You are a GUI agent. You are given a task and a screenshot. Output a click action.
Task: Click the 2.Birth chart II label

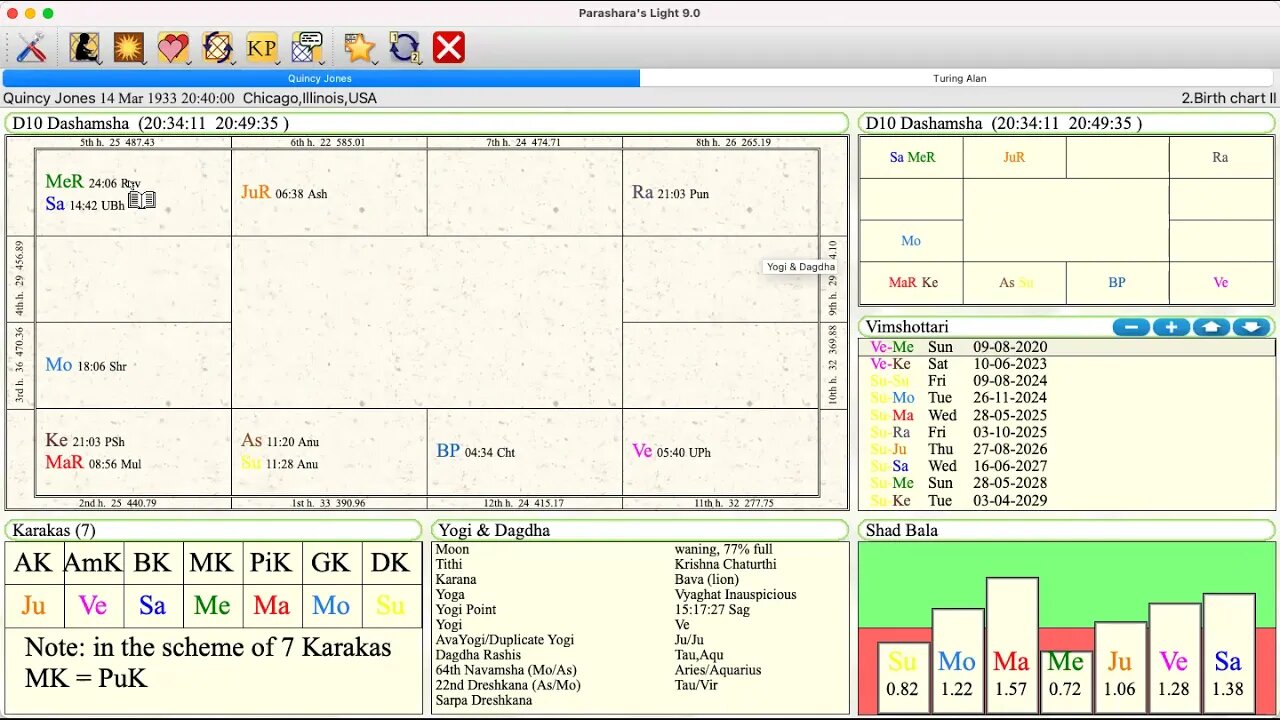(1229, 98)
